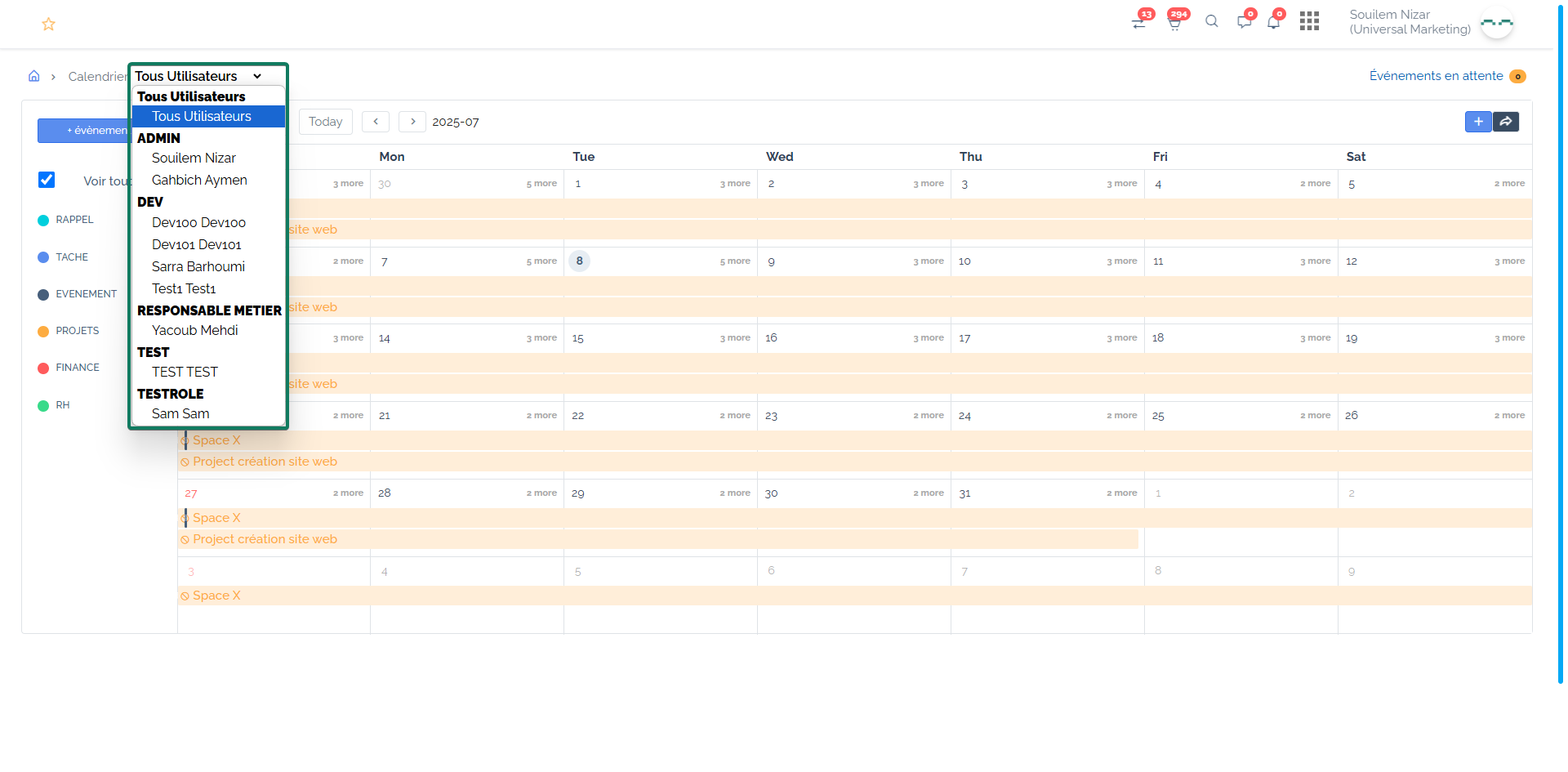
Task: Click the PROJETS orange color dot
Action: [43, 332]
